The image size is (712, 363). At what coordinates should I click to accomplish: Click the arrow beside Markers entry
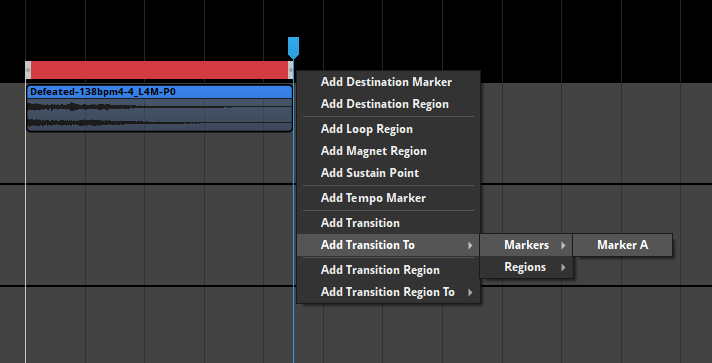tap(563, 245)
